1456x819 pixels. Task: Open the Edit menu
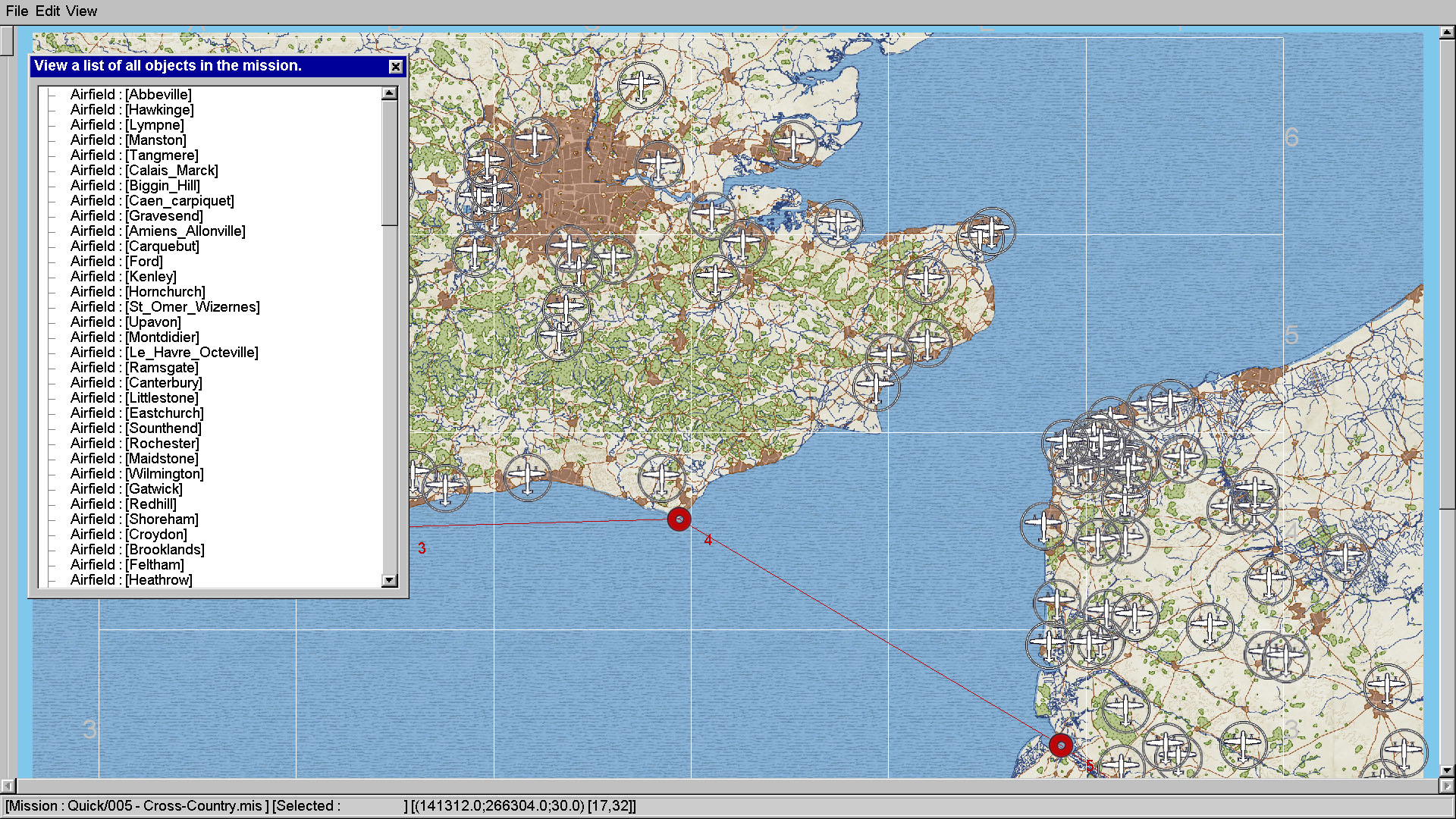[47, 11]
